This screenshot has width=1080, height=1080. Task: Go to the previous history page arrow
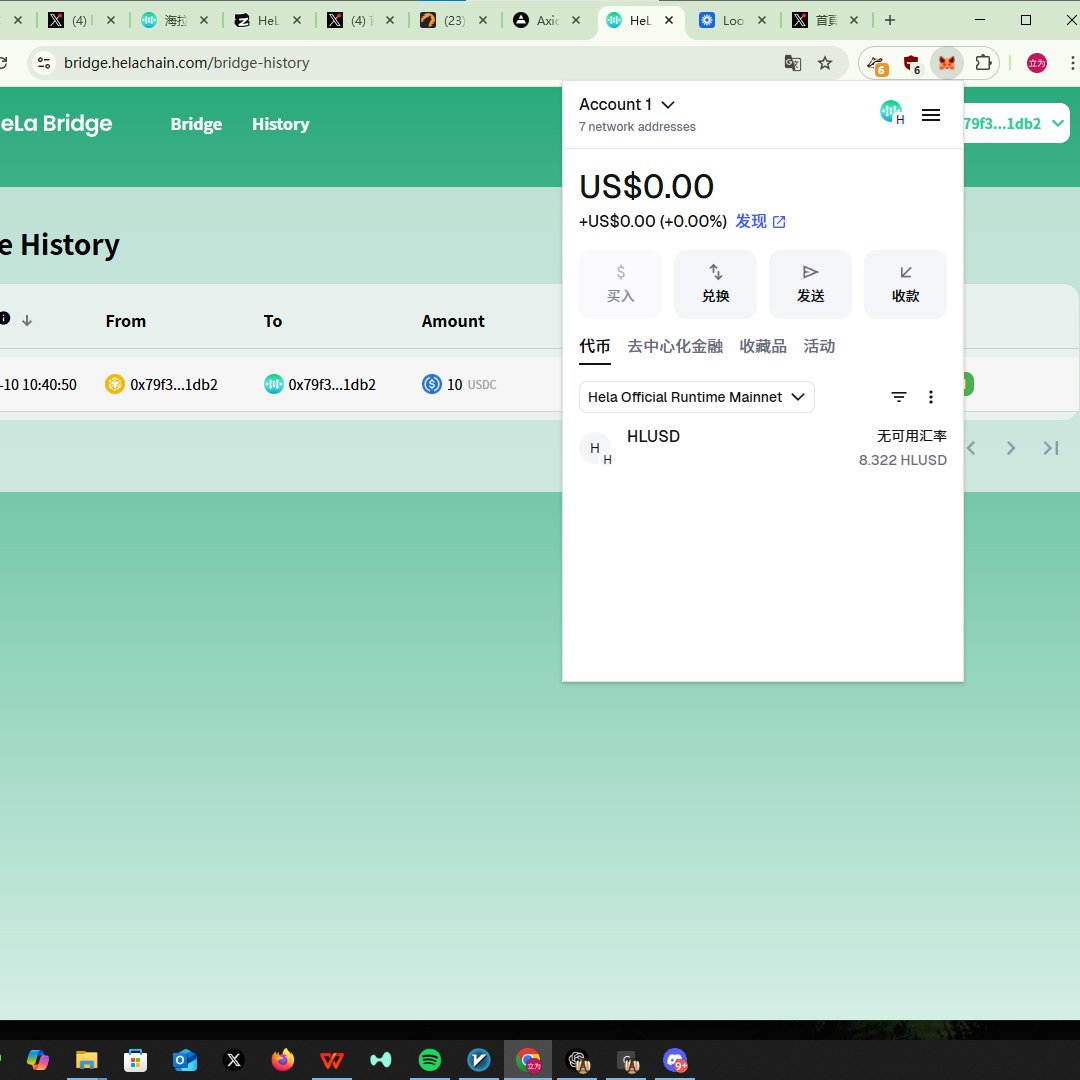click(972, 448)
